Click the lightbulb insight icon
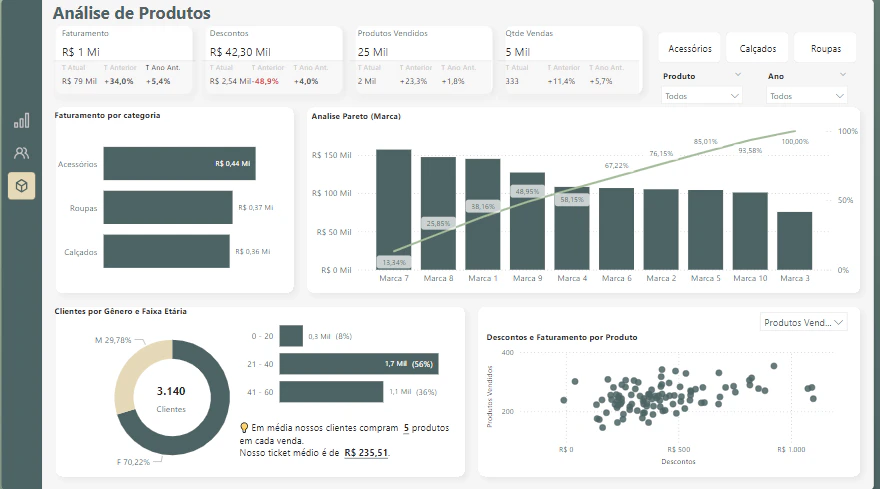 coord(244,428)
